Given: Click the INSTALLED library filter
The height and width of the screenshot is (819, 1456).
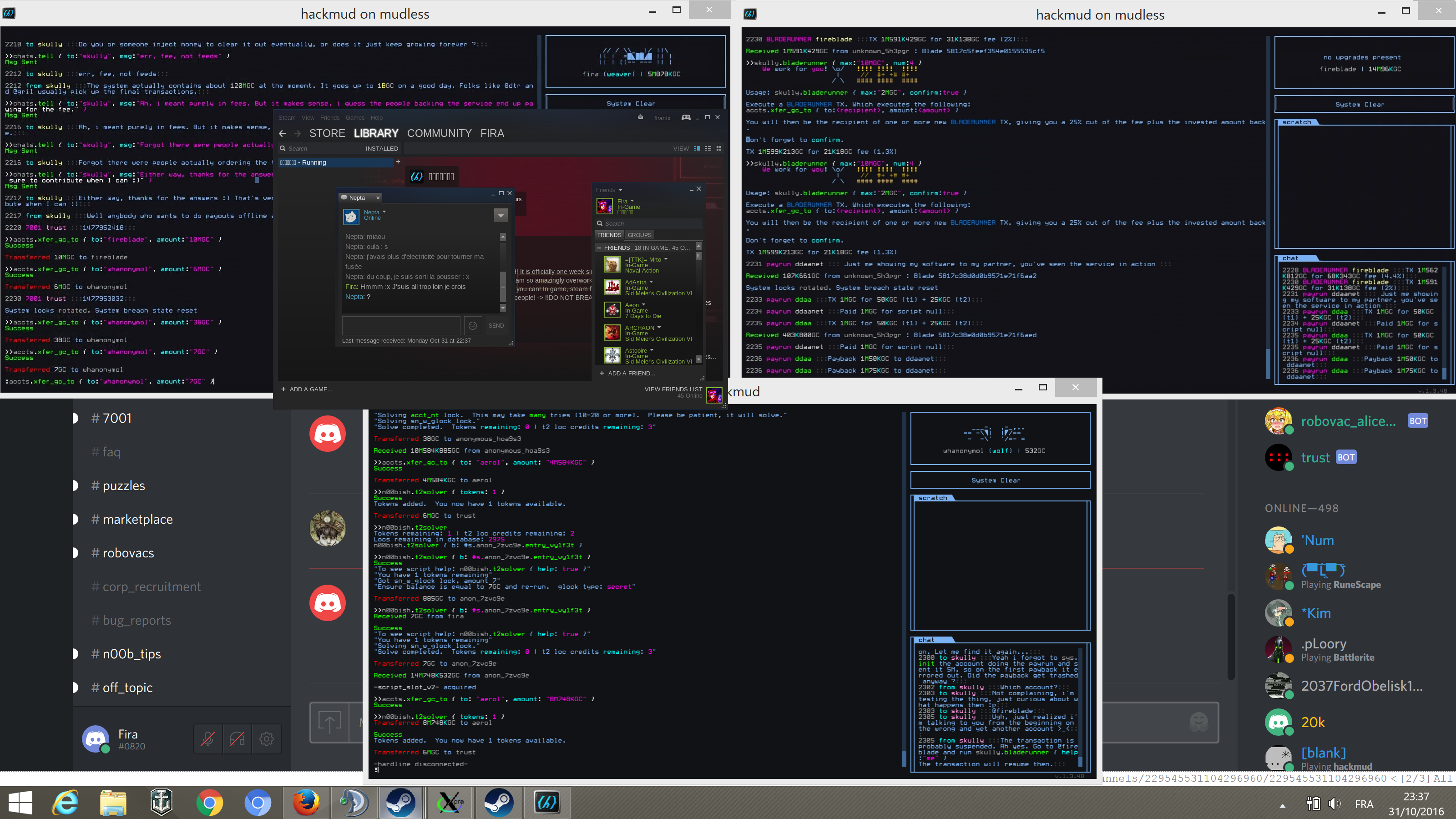Looking at the screenshot, I should 382,149.
